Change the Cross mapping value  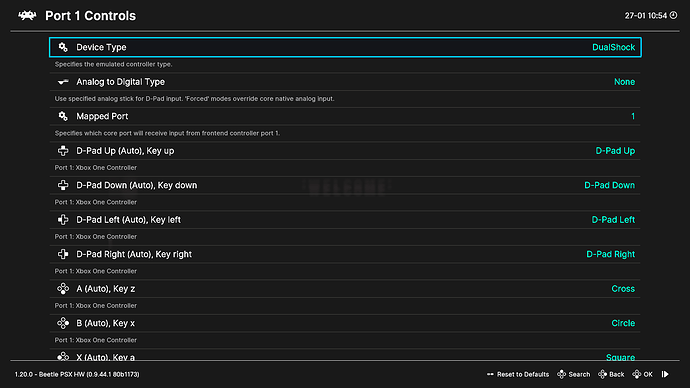click(623, 289)
